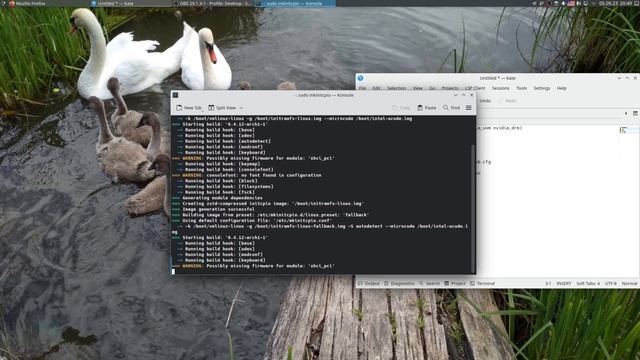Toggle INSERT mode in Kate status bar
The image size is (640, 360).
pyautogui.click(x=564, y=283)
